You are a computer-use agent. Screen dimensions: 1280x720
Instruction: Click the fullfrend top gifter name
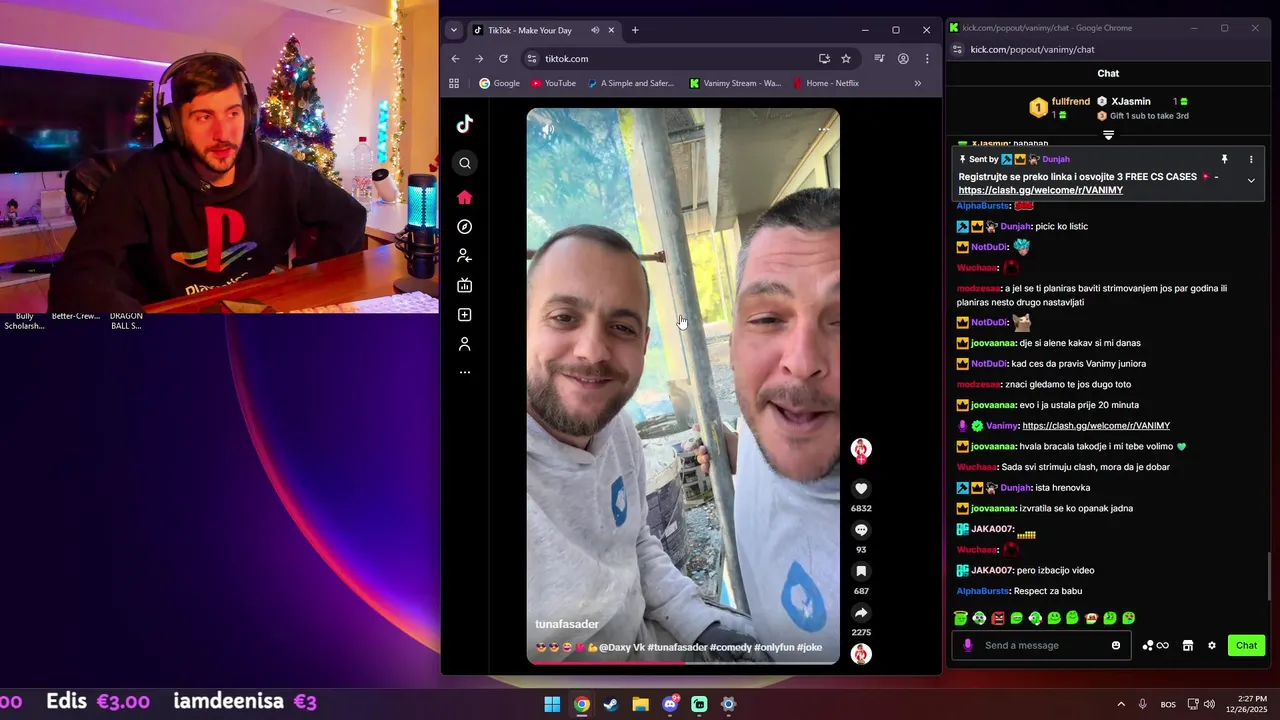1071,102
